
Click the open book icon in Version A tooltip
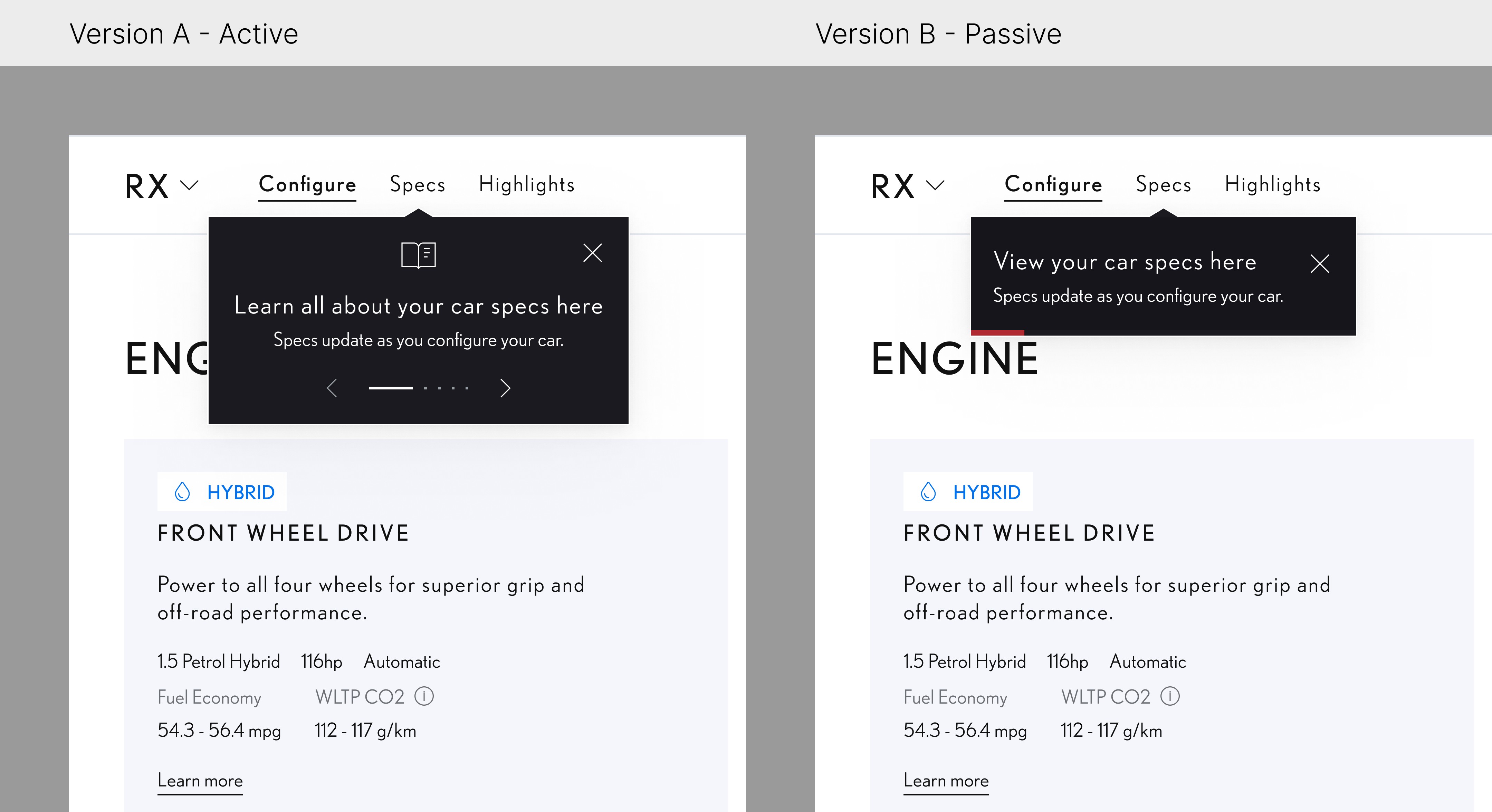[418, 255]
